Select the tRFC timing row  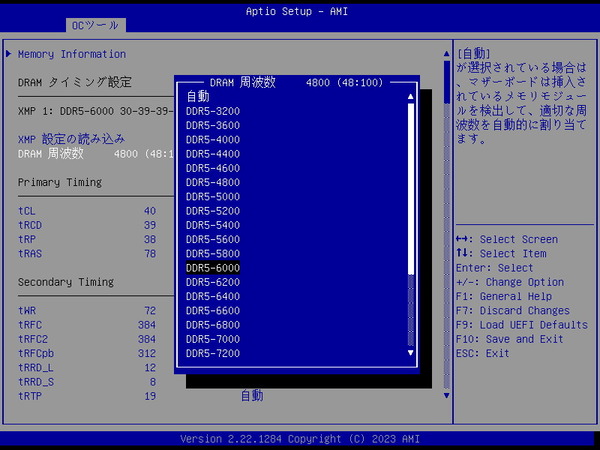(x=87, y=325)
